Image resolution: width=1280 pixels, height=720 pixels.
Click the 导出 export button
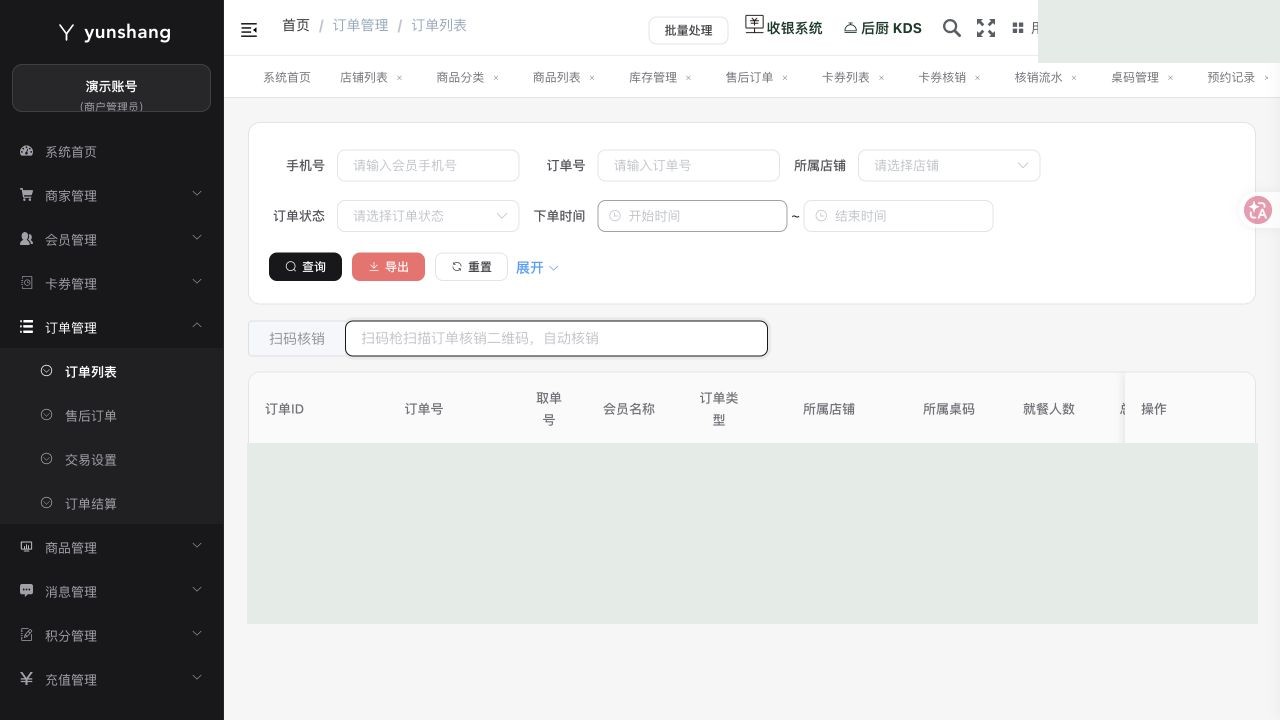[388, 267]
